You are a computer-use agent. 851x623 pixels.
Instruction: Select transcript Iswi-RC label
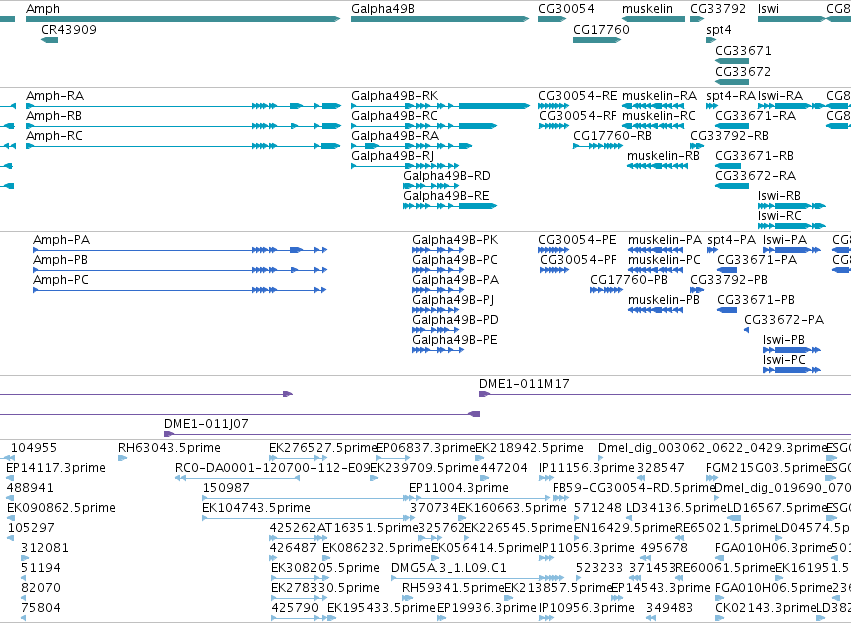click(x=779, y=216)
